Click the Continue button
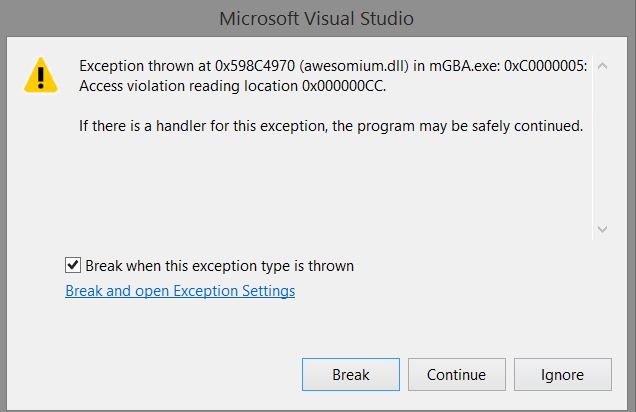 (457, 374)
